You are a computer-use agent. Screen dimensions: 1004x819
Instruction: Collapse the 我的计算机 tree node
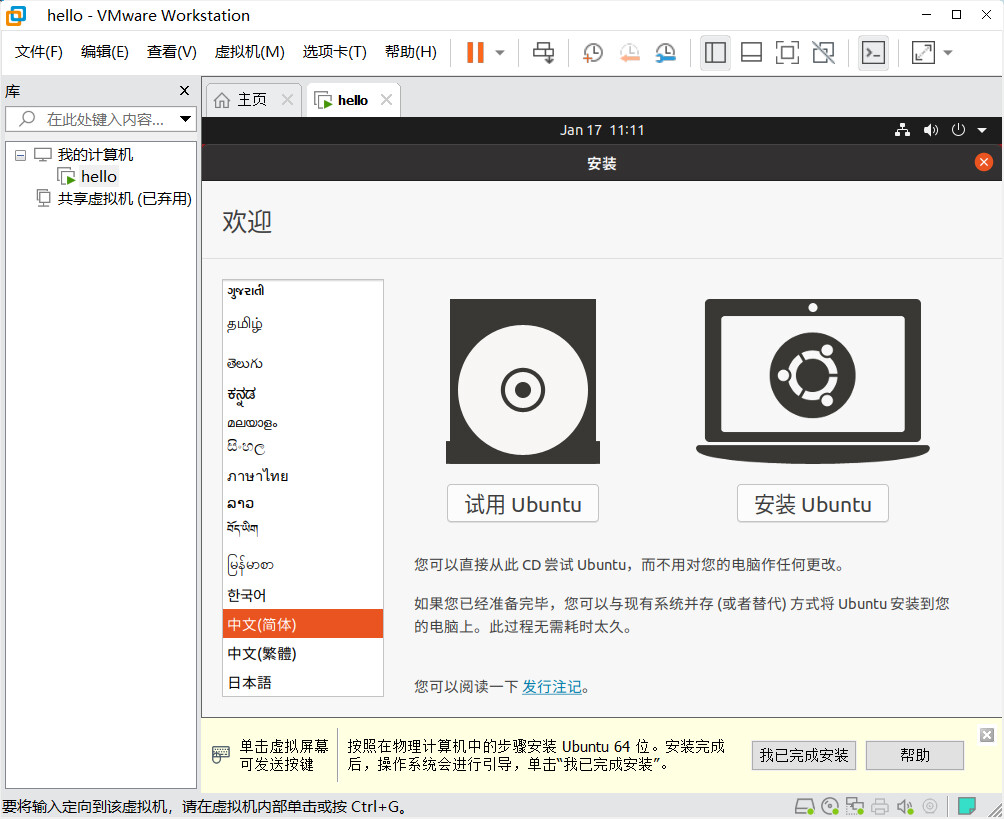[x=20, y=155]
